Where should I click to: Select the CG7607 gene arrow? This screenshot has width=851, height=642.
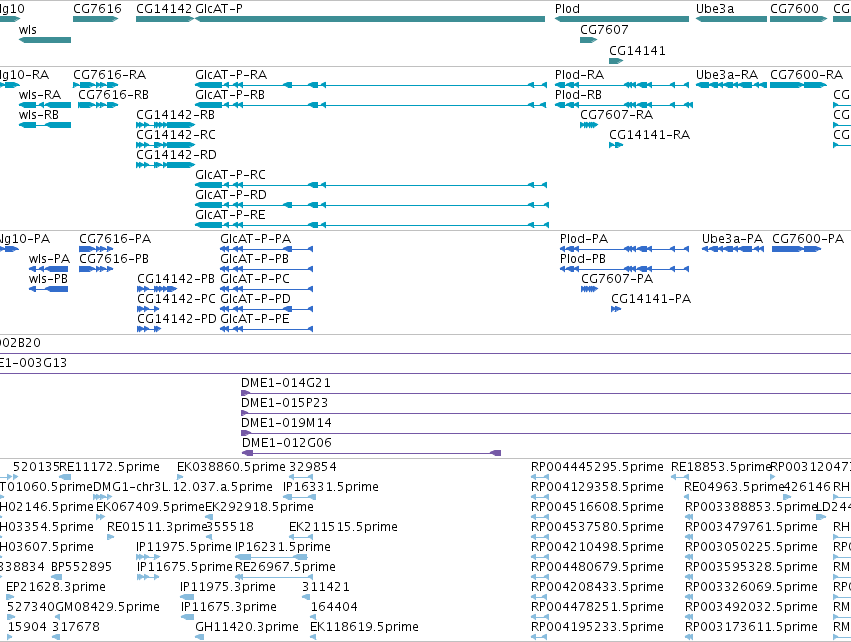(x=588, y=40)
